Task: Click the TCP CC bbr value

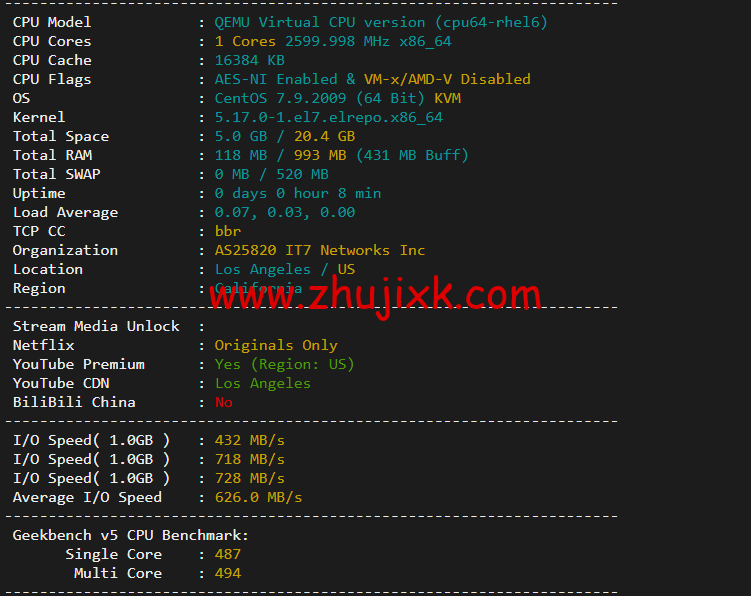Action: tap(228, 231)
